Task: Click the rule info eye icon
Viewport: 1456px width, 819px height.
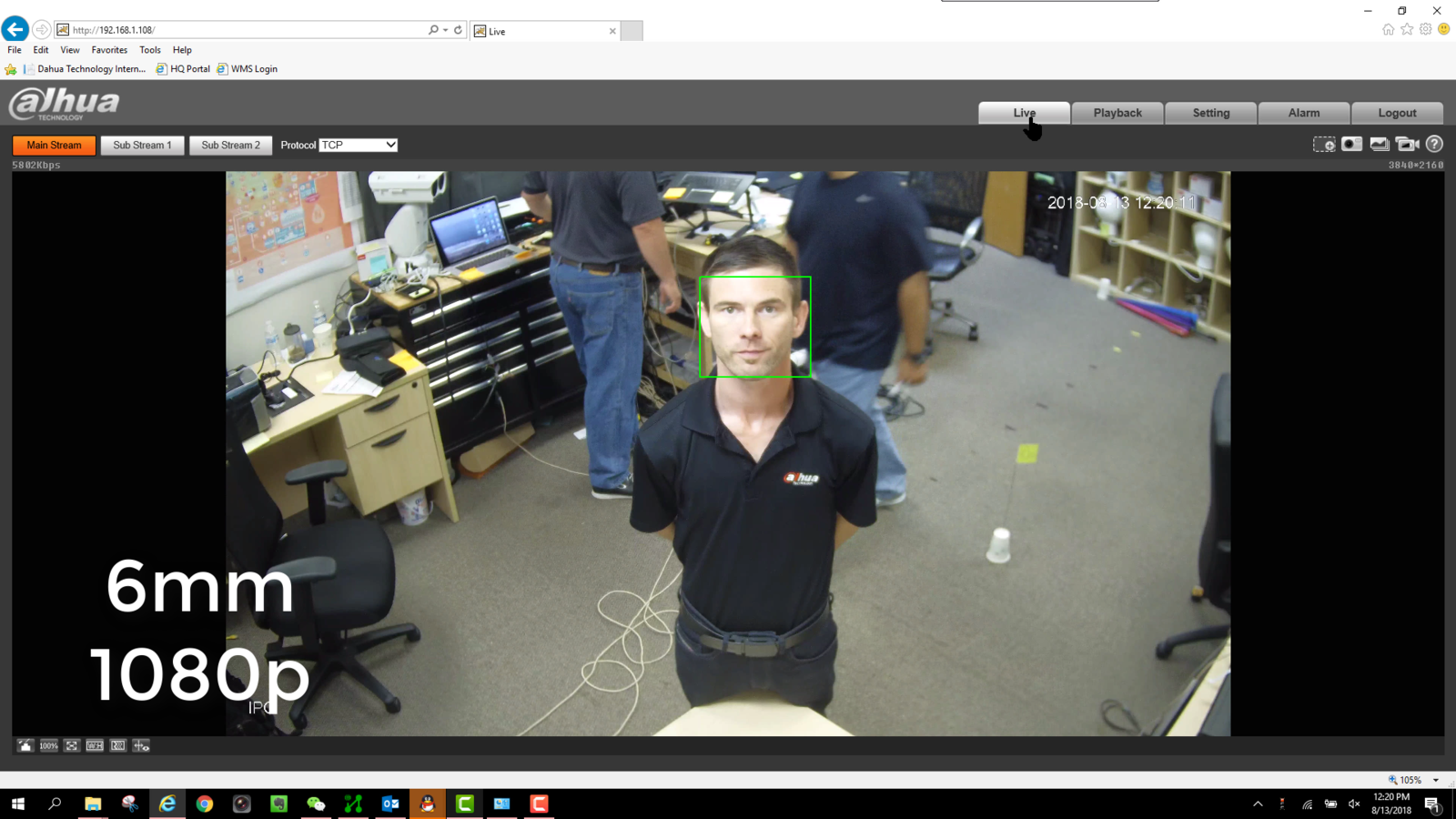Action: (141, 745)
